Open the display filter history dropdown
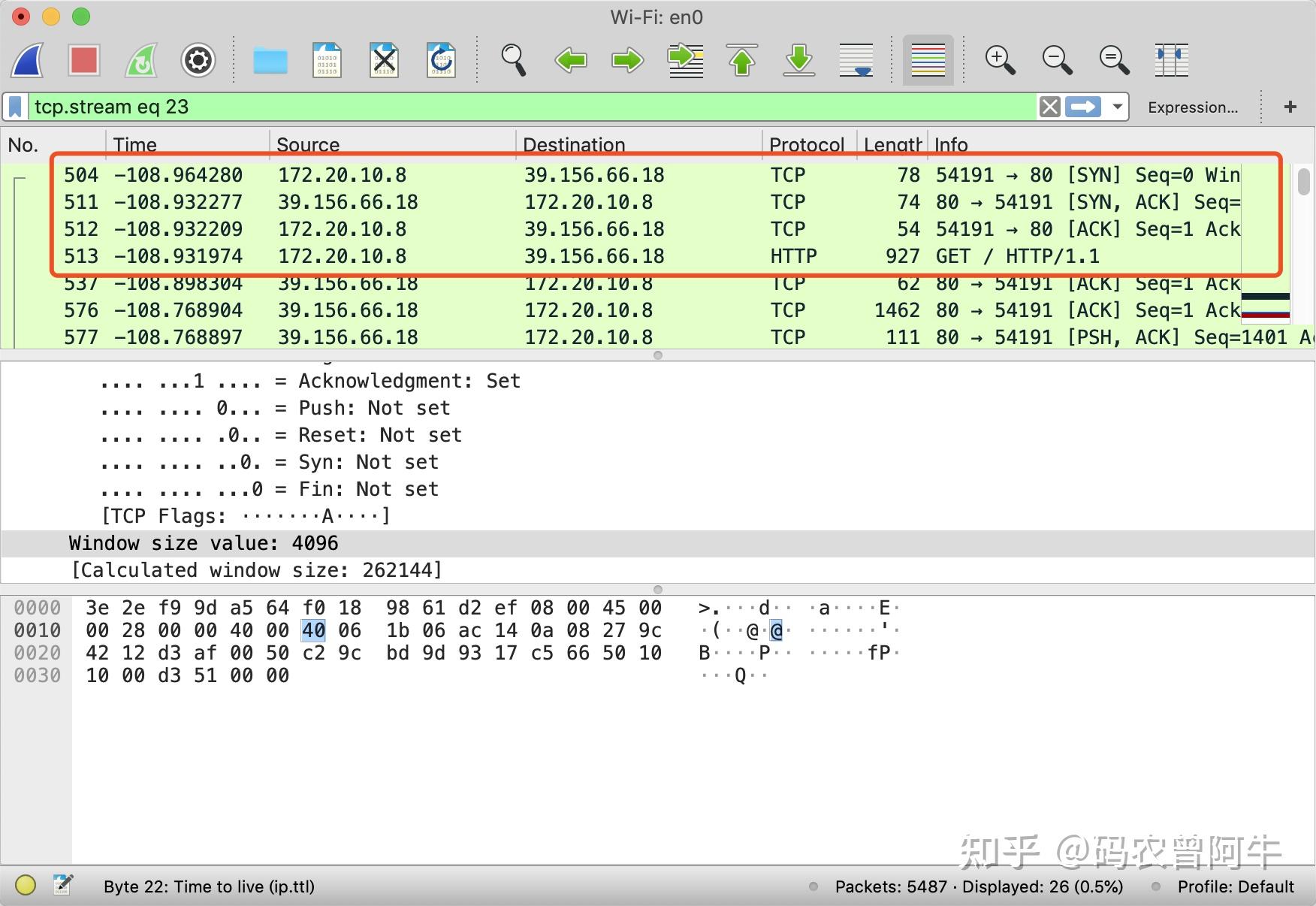The image size is (1316, 906). tap(1117, 106)
